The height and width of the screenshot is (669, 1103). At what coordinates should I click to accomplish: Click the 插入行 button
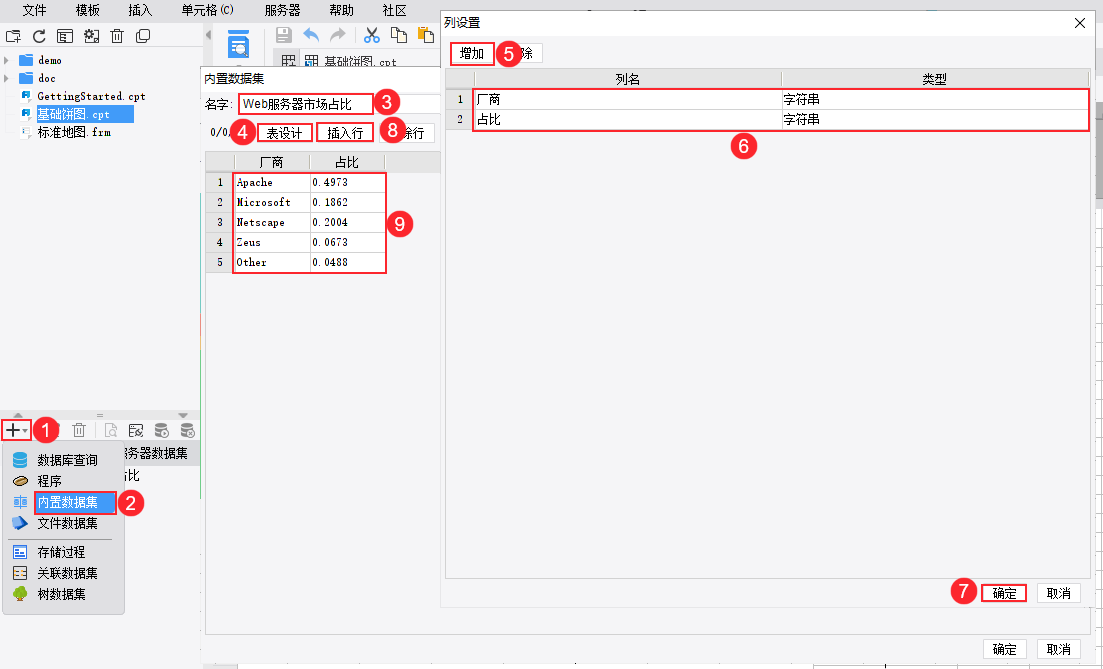pyautogui.click(x=345, y=133)
